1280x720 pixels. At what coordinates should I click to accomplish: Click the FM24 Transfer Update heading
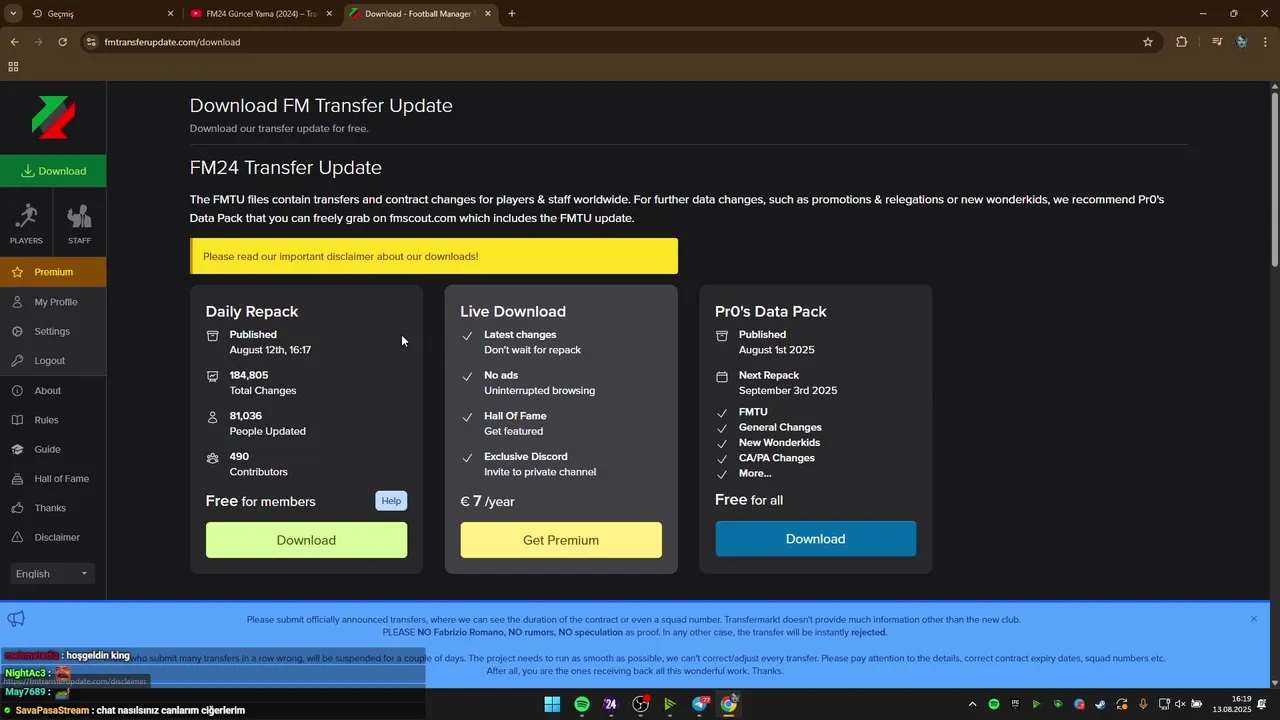pos(286,167)
